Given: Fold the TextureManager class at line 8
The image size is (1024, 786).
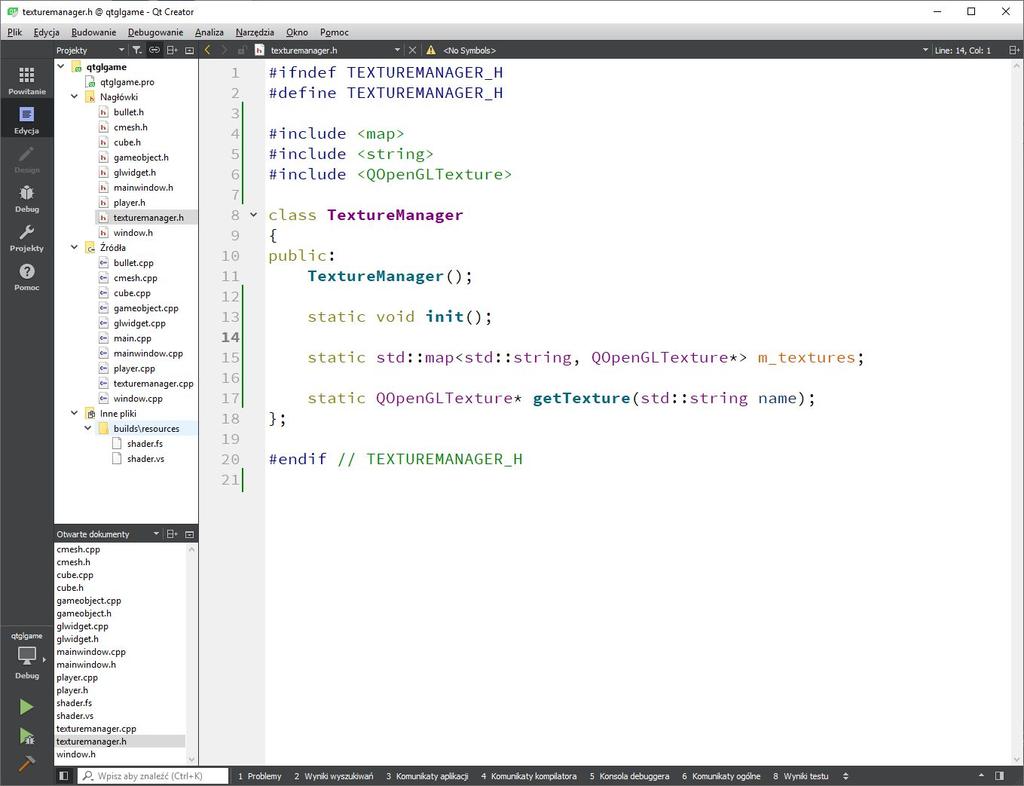Looking at the screenshot, I should (x=253, y=215).
